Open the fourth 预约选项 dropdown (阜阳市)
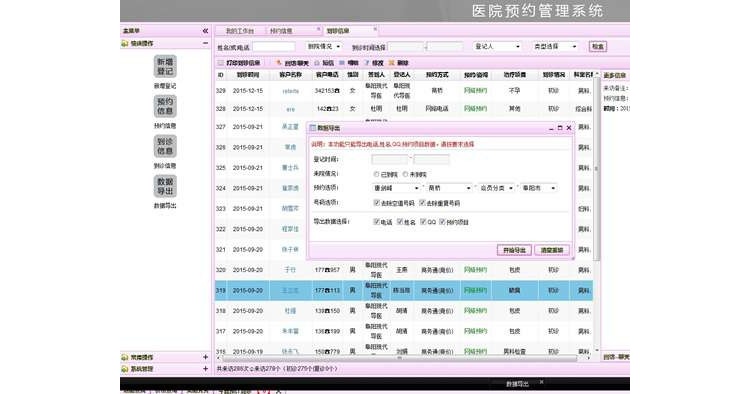The width and height of the screenshot is (750, 394). pyautogui.click(x=539, y=188)
